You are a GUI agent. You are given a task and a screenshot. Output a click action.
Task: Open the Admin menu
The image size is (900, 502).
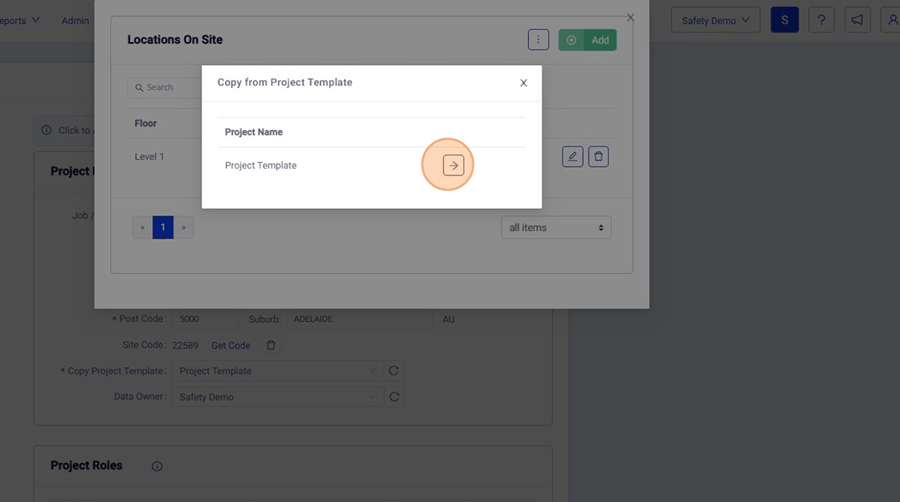coord(75,20)
